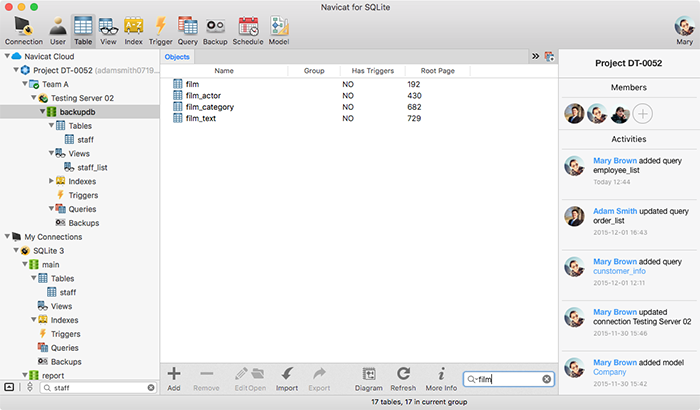Open the Schedule toolbar icon
The height and width of the screenshot is (410, 700).
coord(248,30)
